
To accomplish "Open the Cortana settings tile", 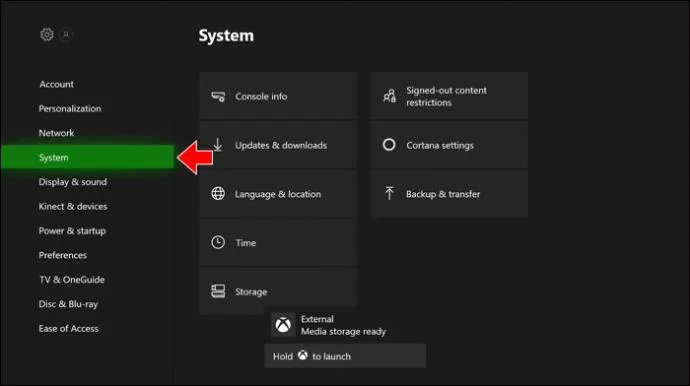I will [449, 145].
